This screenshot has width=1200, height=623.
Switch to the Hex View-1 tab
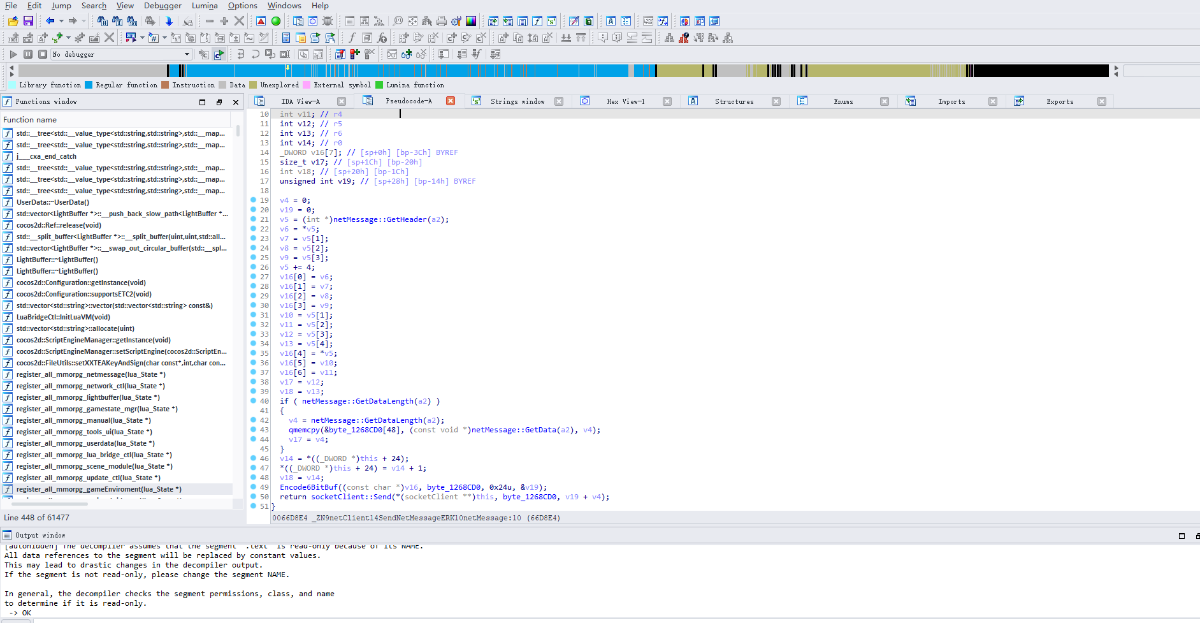tap(626, 101)
